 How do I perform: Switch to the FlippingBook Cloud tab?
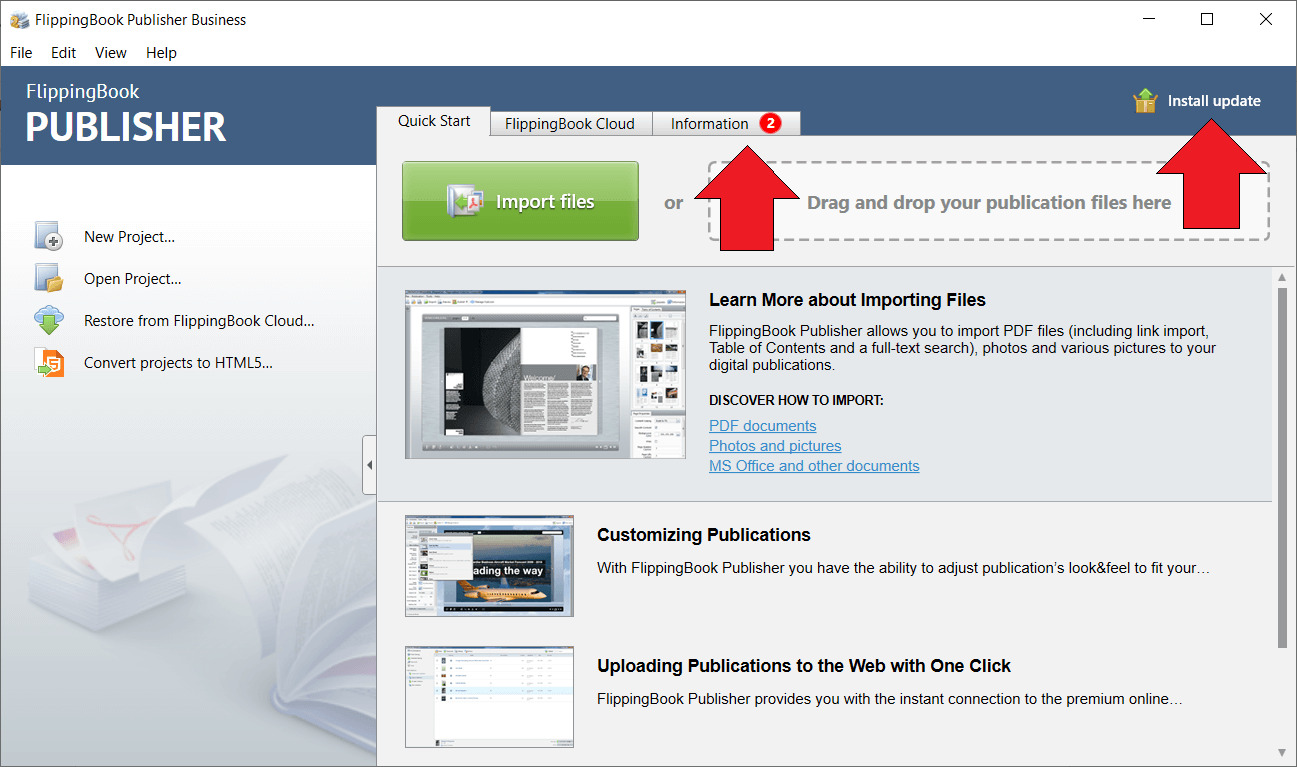(x=570, y=124)
